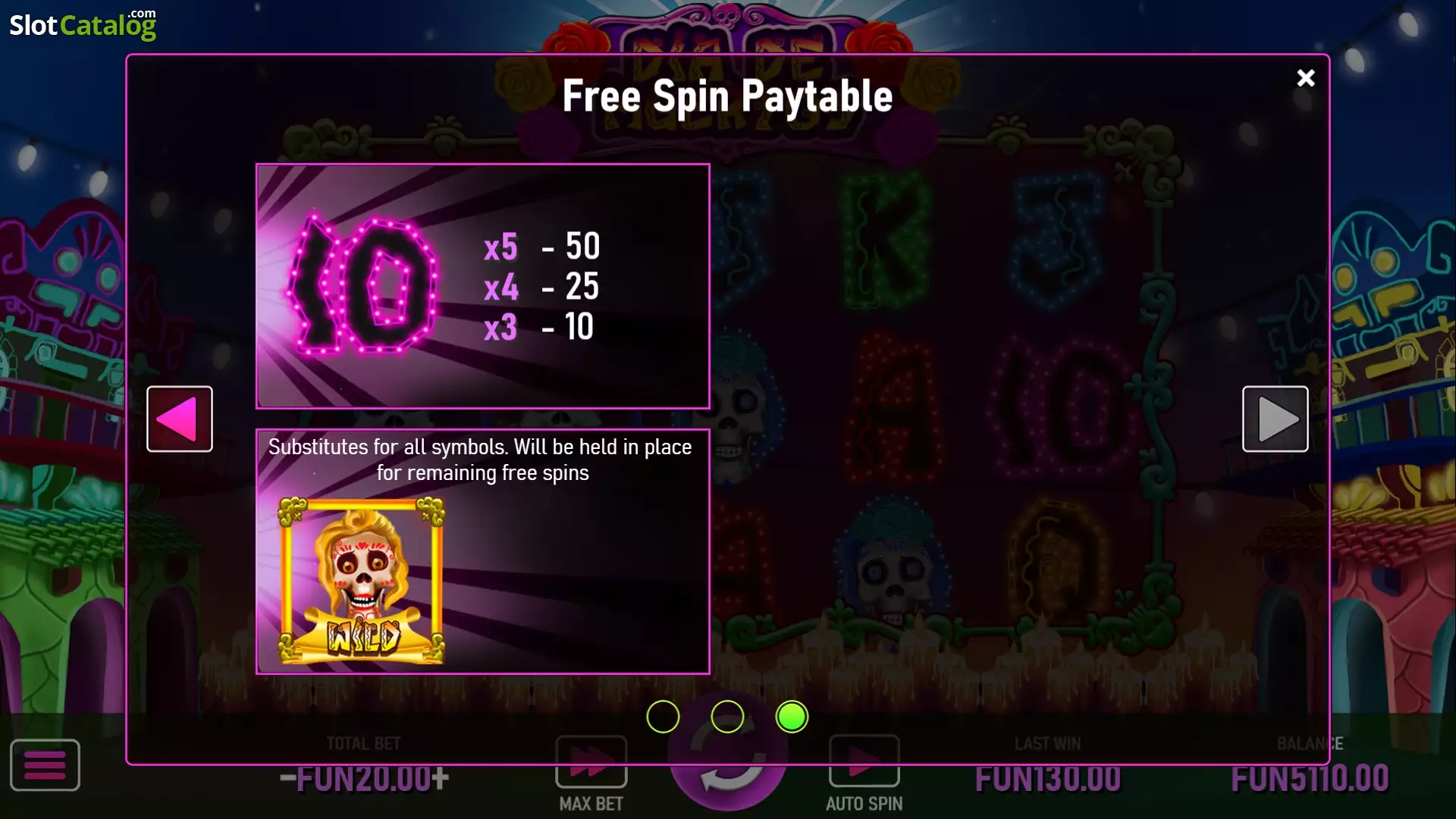Click the MAX BET label
Screen dimensions: 1456x819
591,804
